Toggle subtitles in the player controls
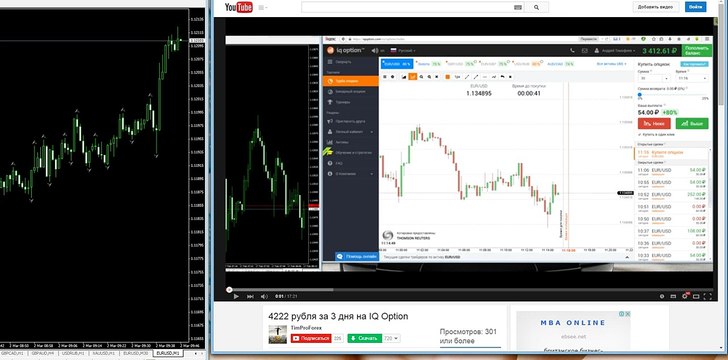The image size is (728, 360). click(674, 296)
